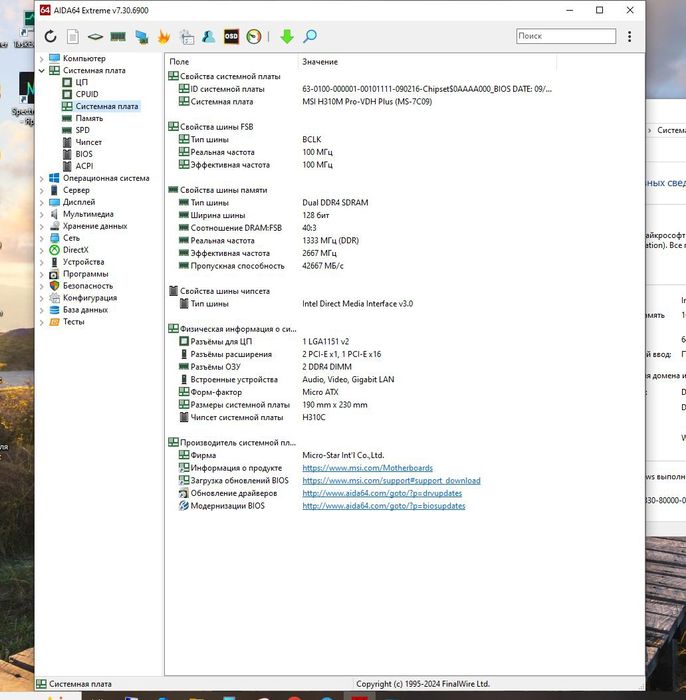This screenshot has width=686, height=700.
Task: Expand the Мультимедиа tree node
Action: [42, 215]
